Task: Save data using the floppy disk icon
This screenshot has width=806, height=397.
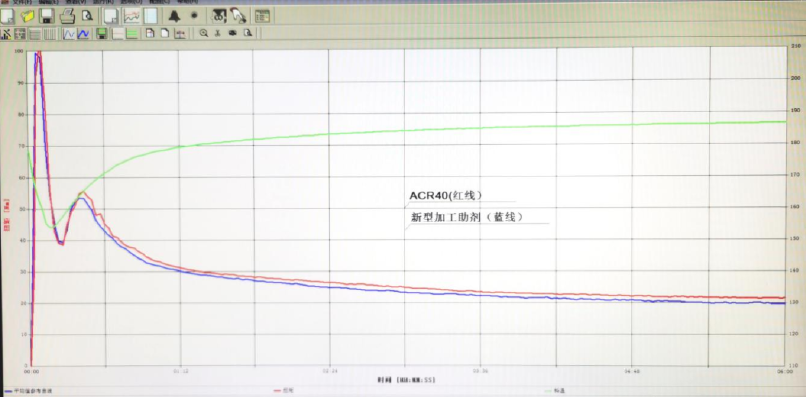Action: click(x=47, y=16)
